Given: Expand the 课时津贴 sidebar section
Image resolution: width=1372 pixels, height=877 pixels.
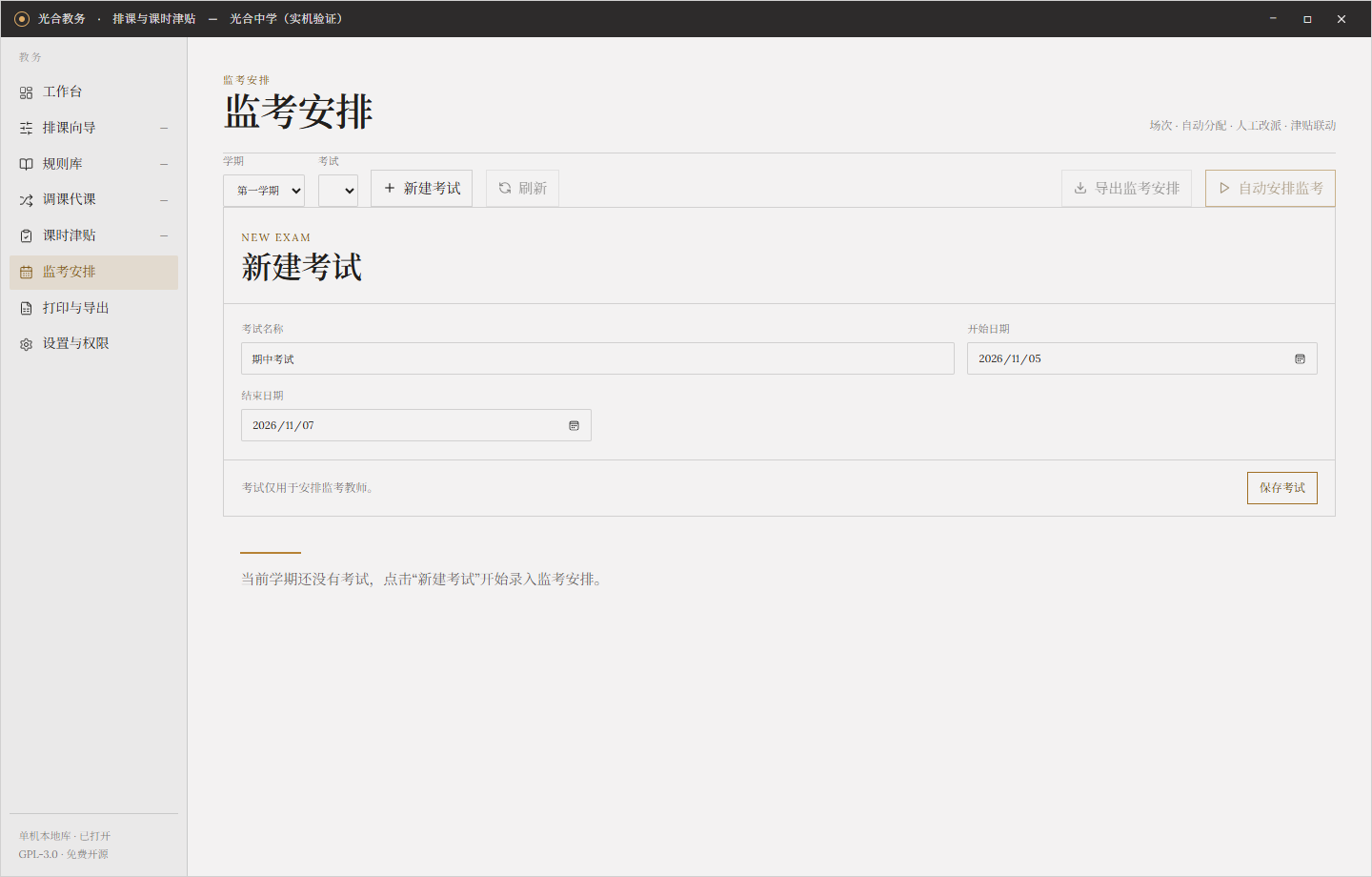Looking at the screenshot, I should (164, 235).
